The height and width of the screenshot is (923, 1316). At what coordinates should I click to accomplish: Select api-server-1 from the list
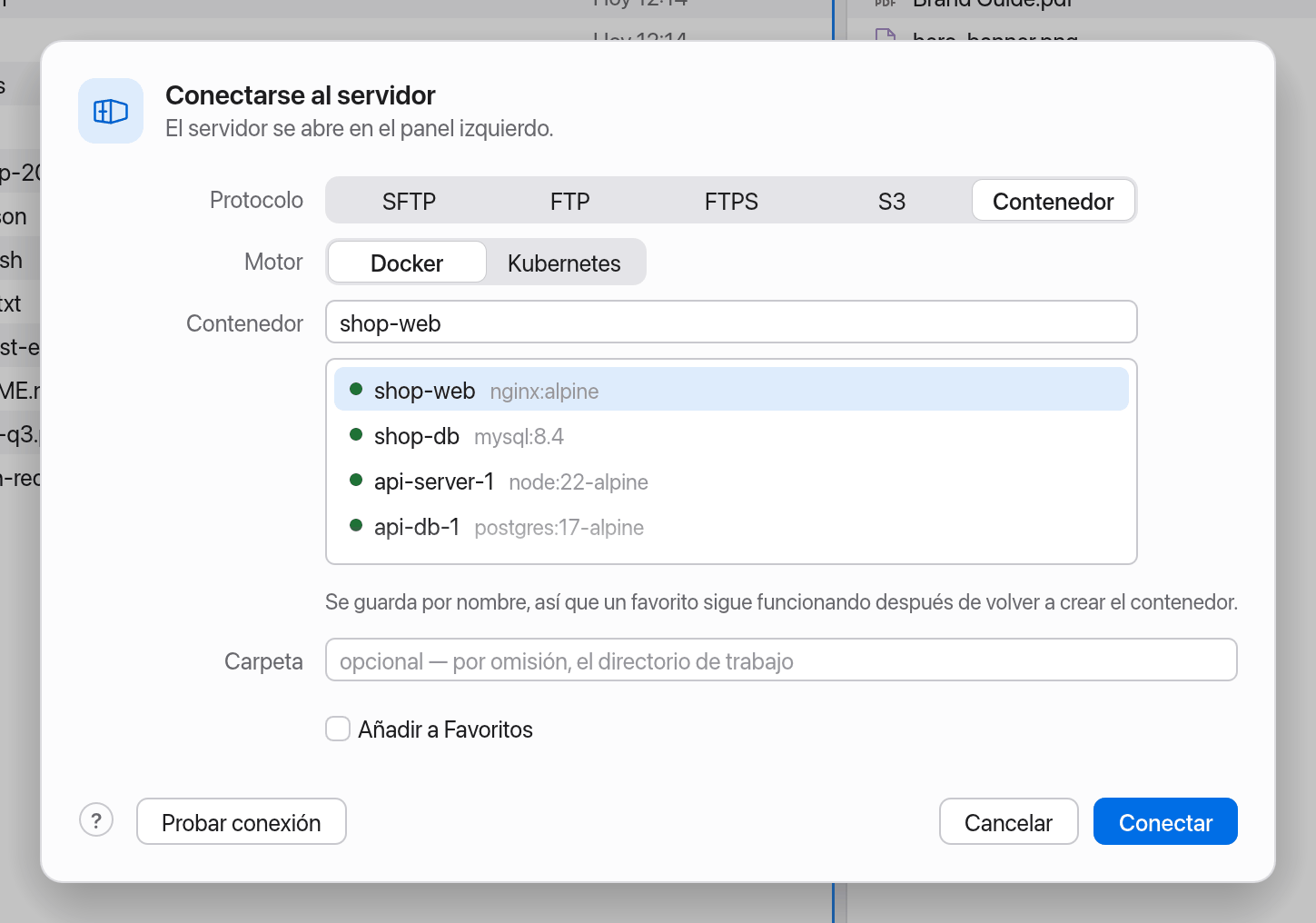pyautogui.click(x=731, y=481)
